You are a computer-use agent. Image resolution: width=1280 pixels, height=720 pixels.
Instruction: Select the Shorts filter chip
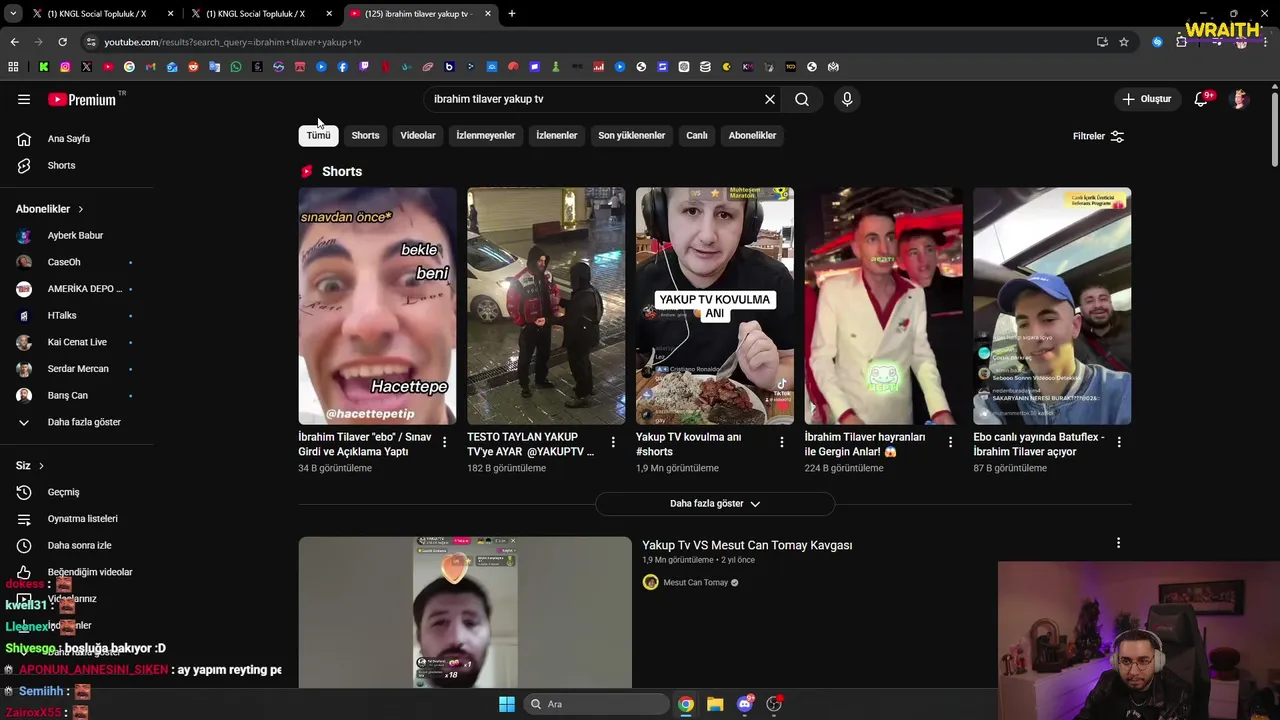(x=365, y=135)
